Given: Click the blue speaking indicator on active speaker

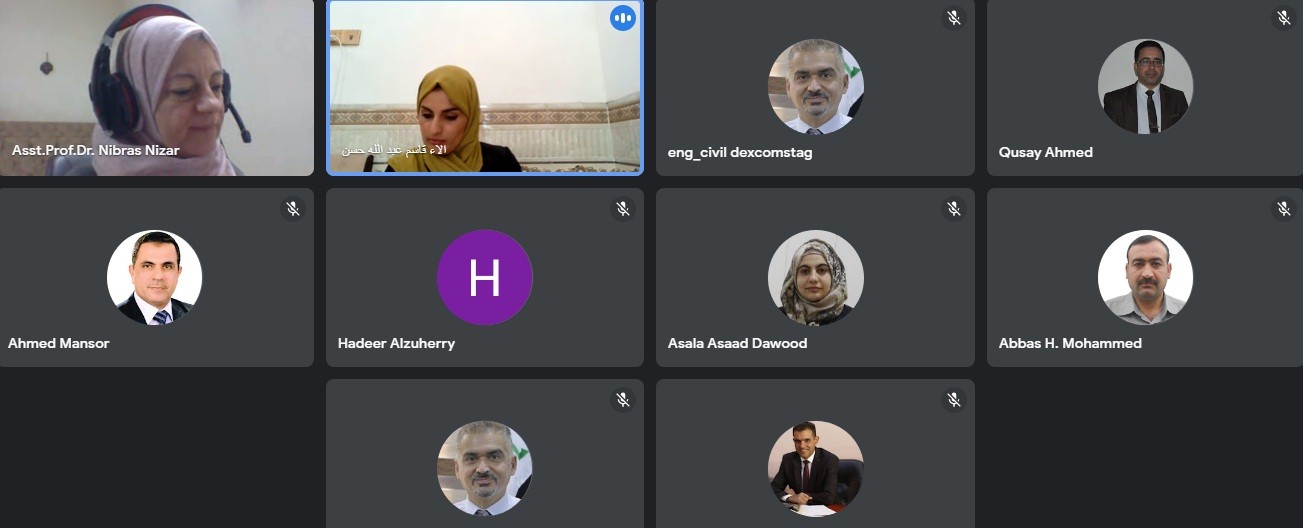Looking at the screenshot, I should [x=623, y=18].
